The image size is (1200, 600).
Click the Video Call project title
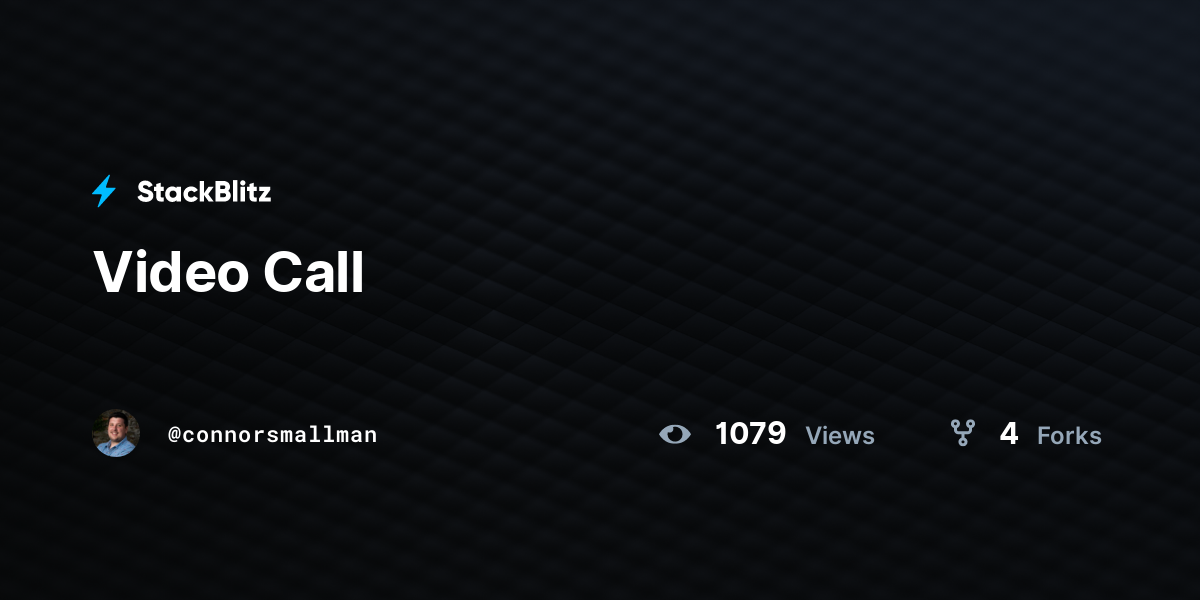pyautogui.click(x=229, y=272)
